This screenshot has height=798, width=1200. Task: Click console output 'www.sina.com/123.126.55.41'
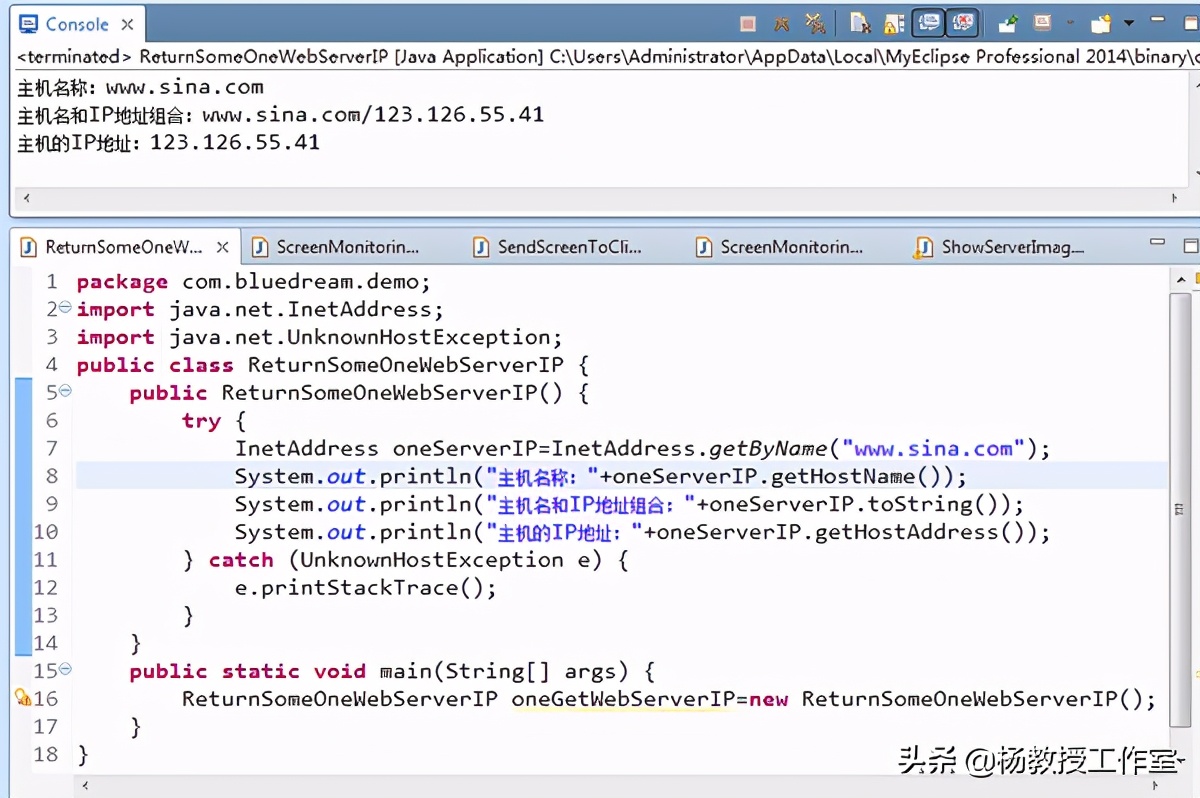373,115
